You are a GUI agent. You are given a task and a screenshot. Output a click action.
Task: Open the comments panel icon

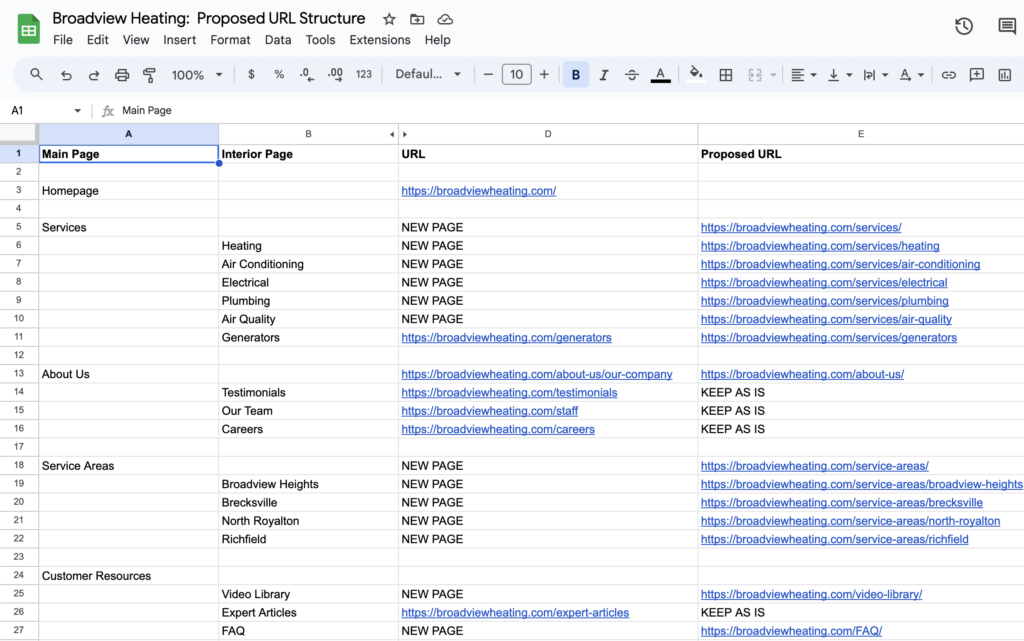[x=1007, y=26]
